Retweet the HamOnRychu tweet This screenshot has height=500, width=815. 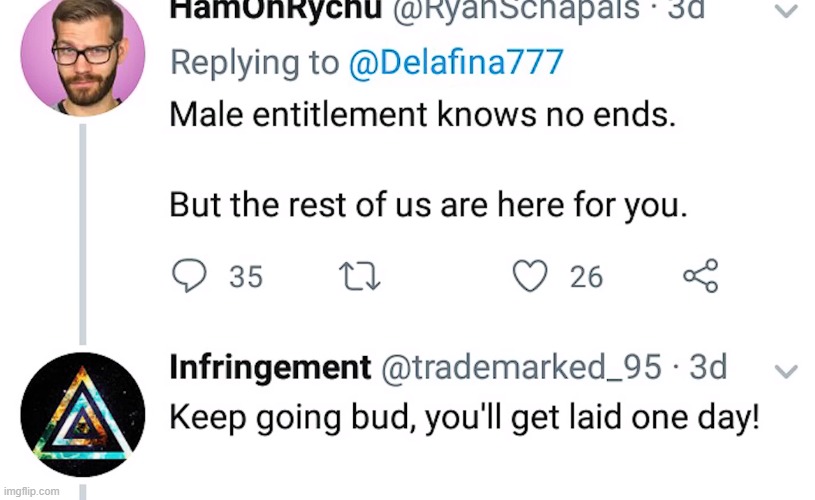point(357,276)
